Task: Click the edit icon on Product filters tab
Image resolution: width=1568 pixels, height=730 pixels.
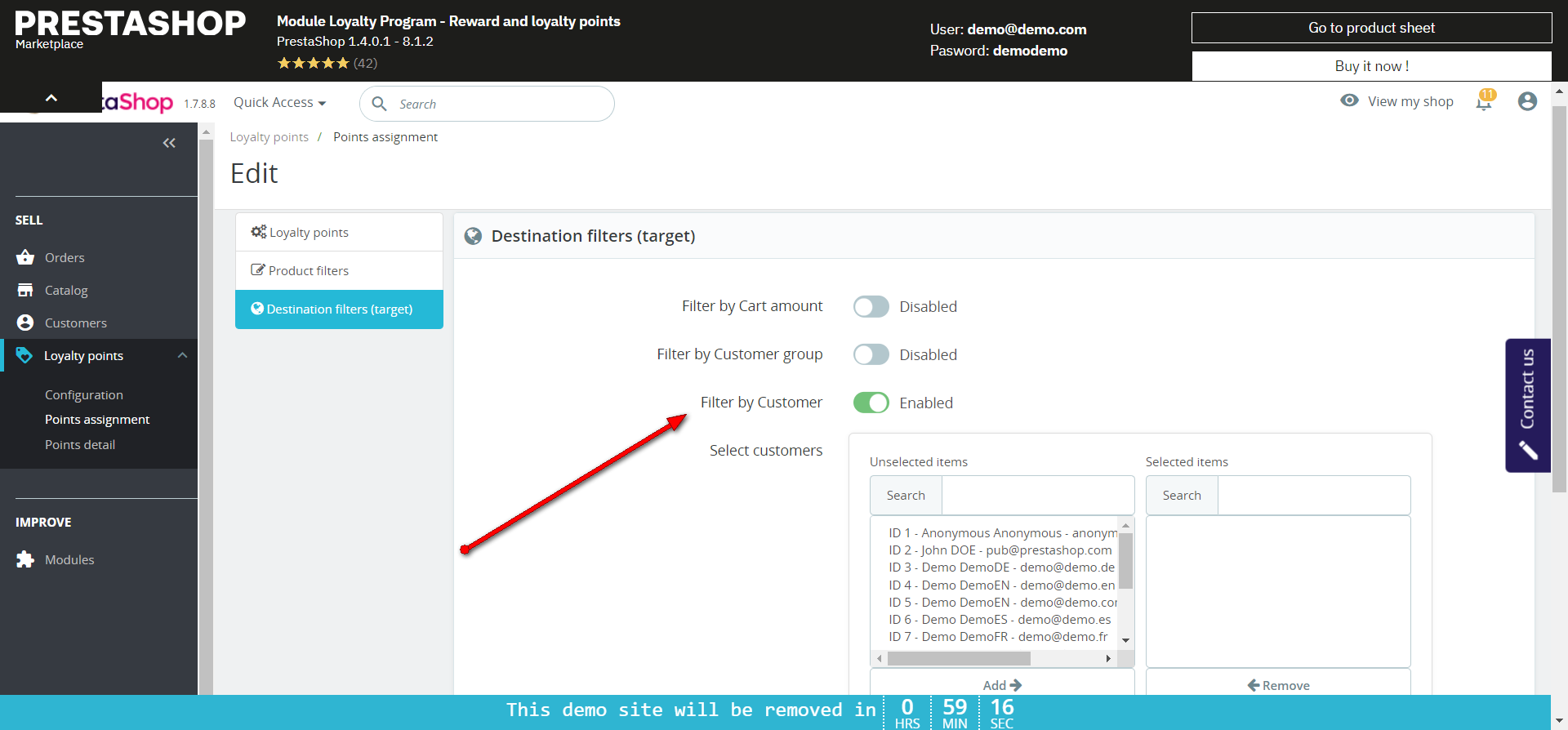Action: point(258,270)
